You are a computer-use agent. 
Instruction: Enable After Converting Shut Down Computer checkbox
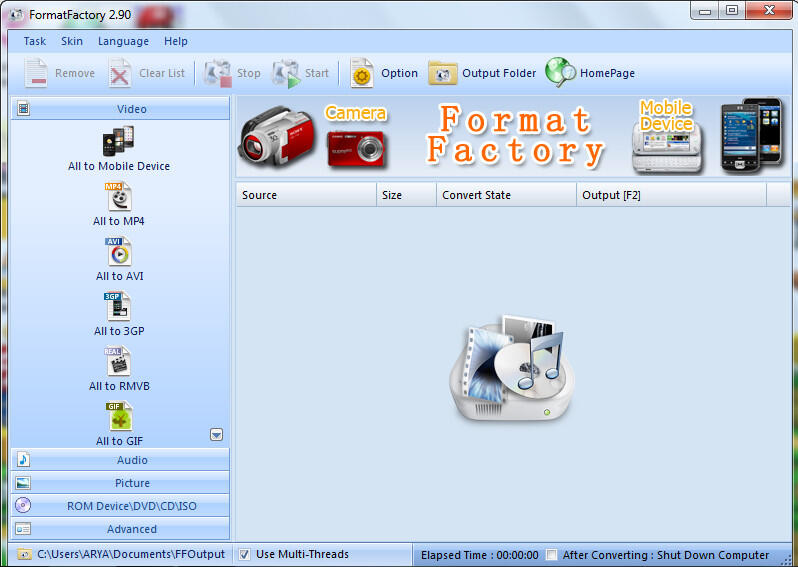pyautogui.click(x=552, y=555)
